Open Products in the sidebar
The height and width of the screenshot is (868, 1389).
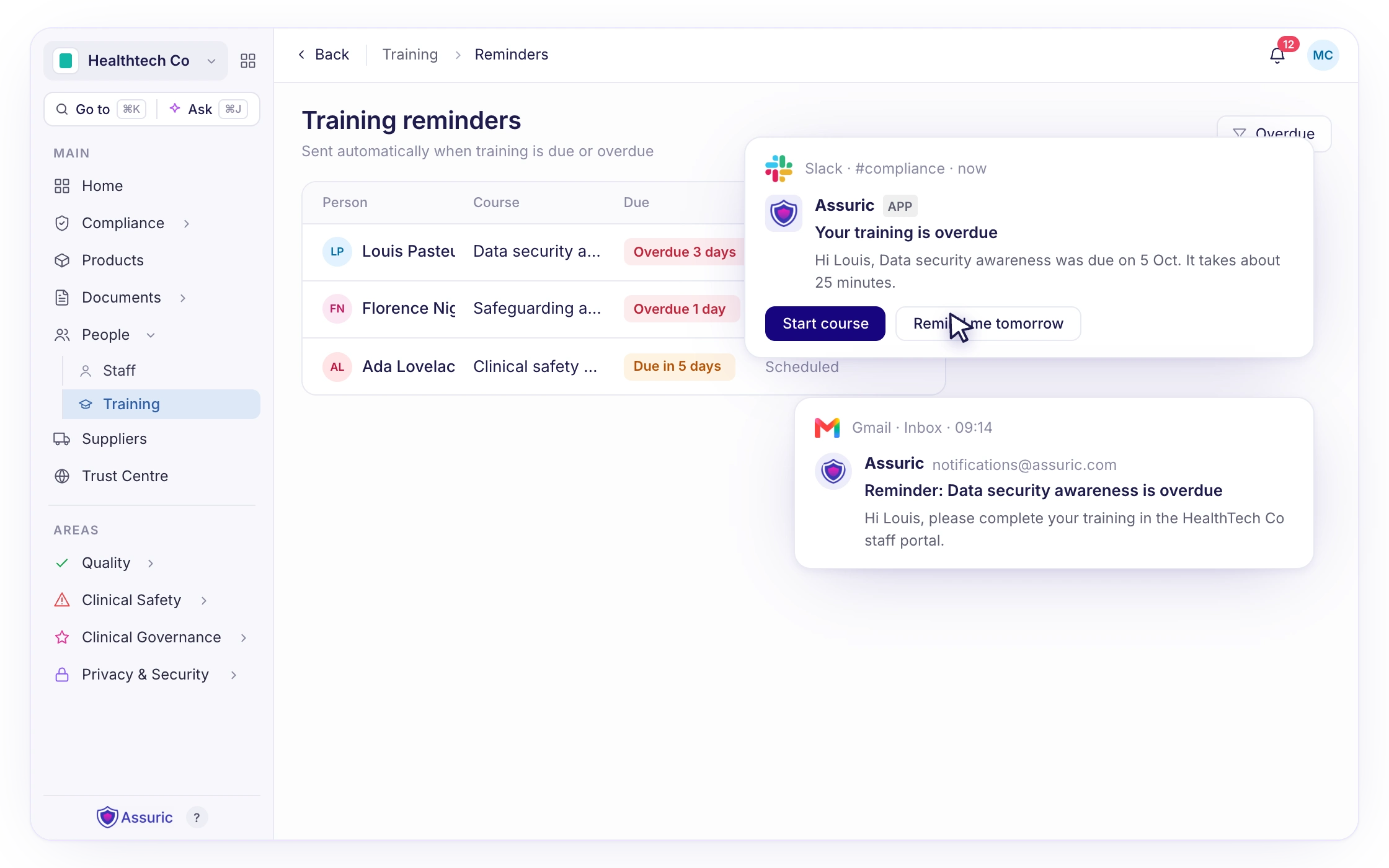[x=152, y=260]
